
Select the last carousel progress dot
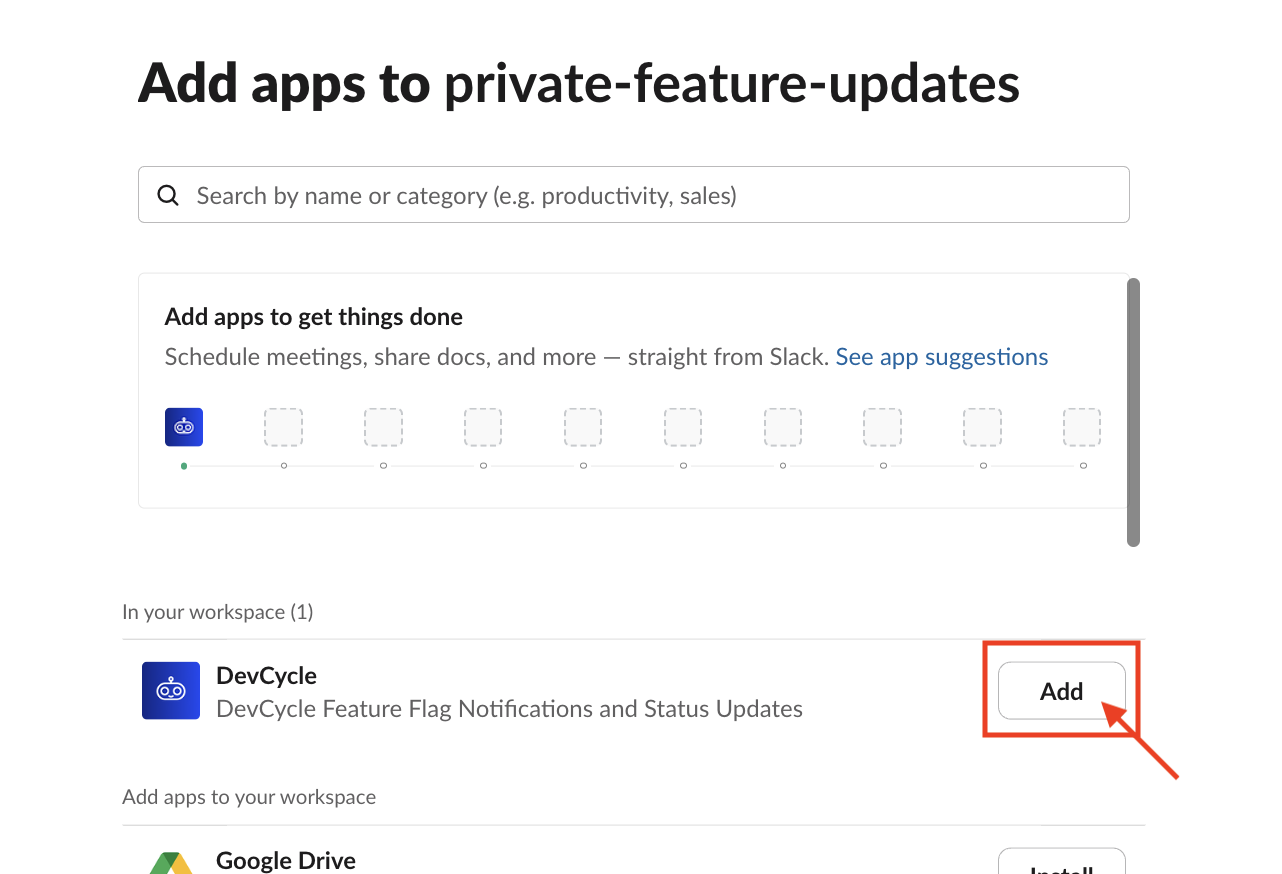(1083, 465)
